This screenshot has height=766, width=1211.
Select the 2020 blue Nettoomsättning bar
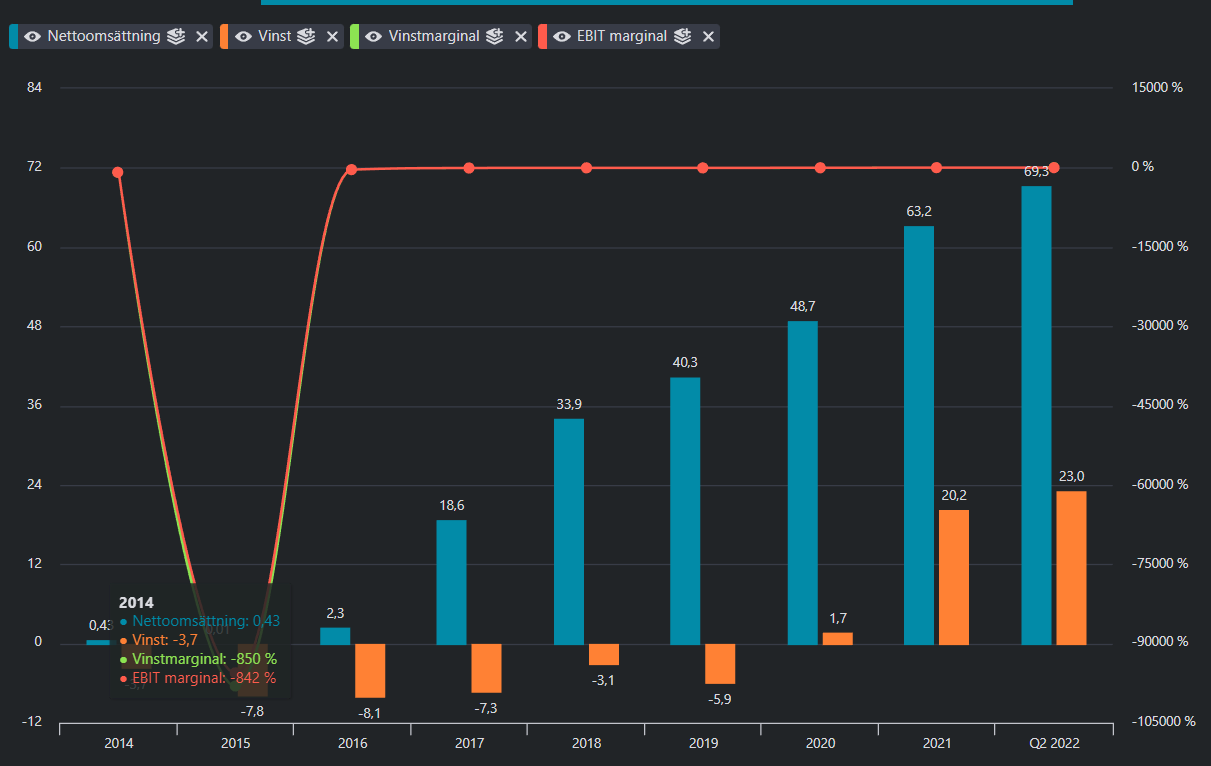tap(803, 482)
